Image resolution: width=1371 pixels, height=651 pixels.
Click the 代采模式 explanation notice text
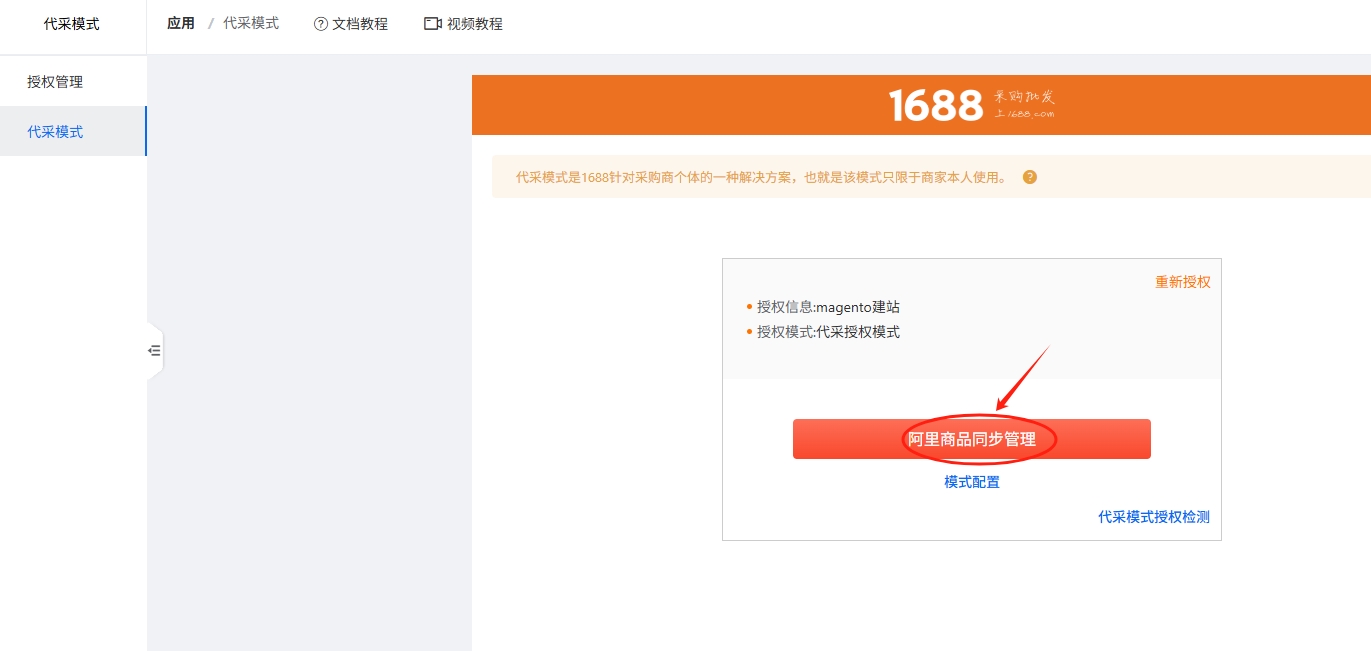pos(761,177)
